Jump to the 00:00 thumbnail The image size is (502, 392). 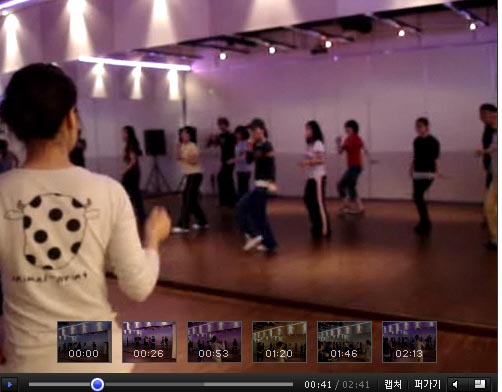click(x=84, y=342)
